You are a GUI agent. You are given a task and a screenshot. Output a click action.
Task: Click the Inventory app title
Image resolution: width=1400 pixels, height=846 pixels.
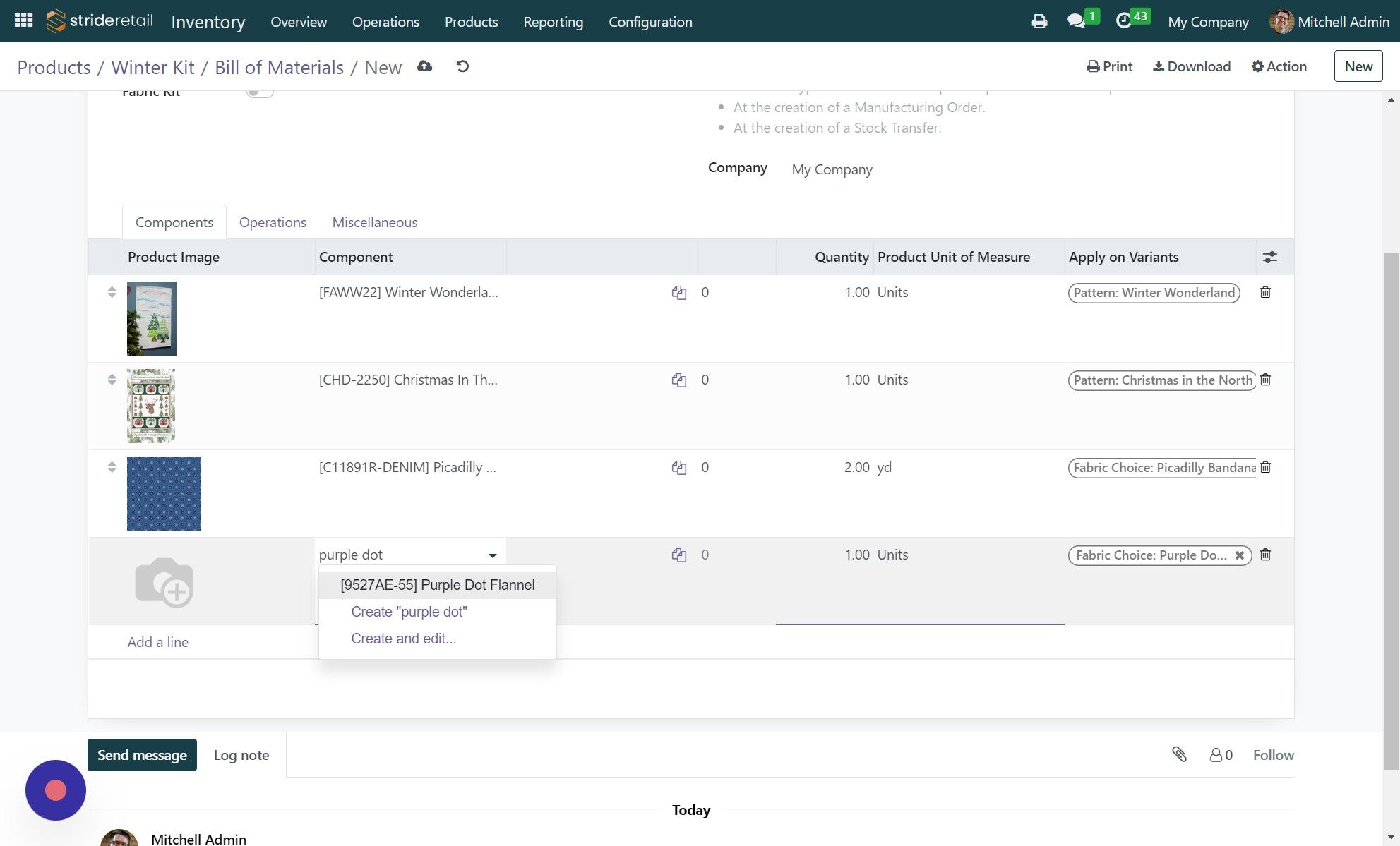pos(208,22)
